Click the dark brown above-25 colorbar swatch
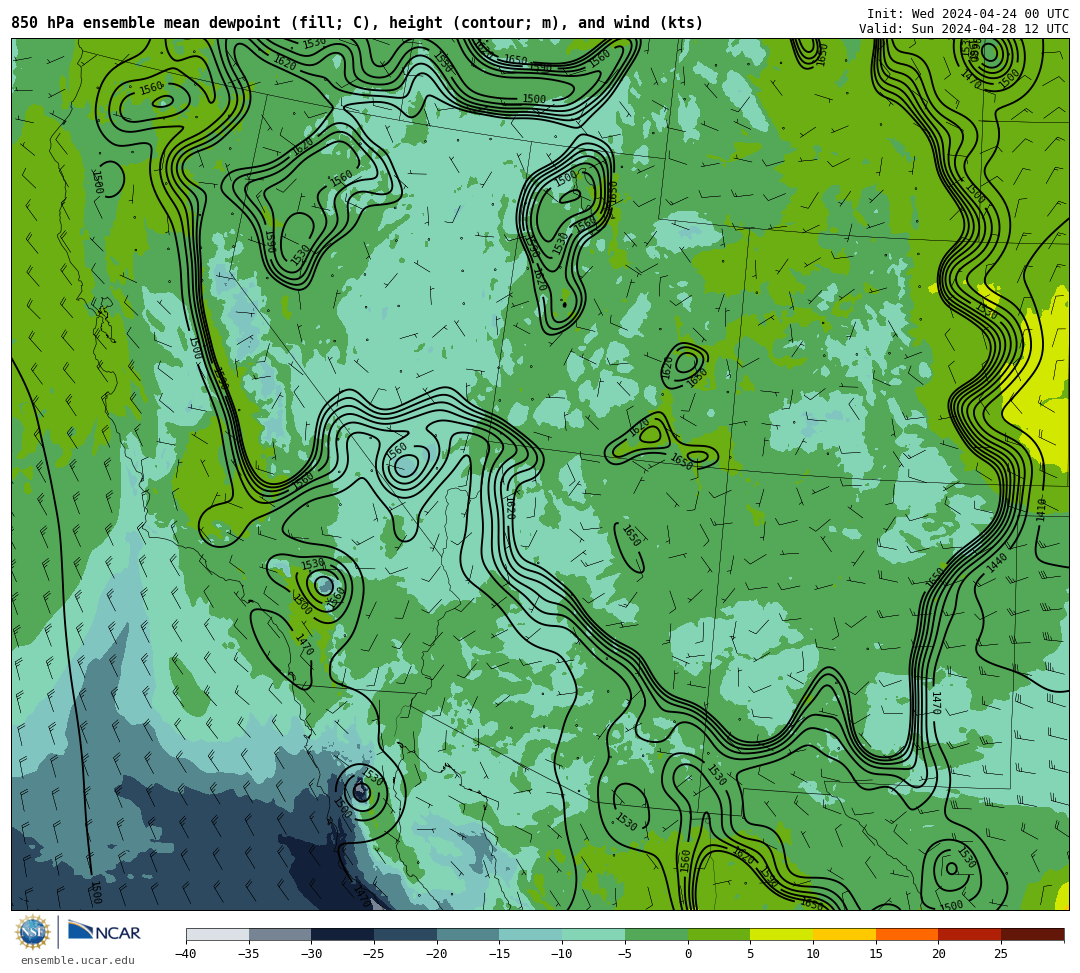Screen dimensions: 1080x973 pos(1032,934)
